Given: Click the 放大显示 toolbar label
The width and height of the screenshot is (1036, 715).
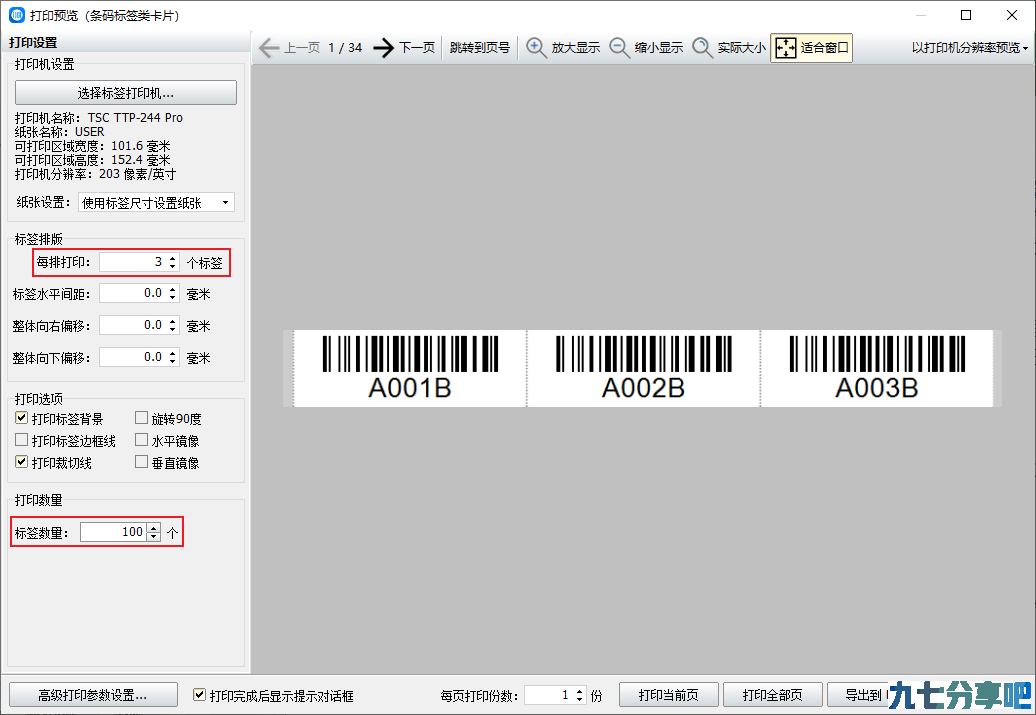Looking at the screenshot, I should tap(575, 48).
